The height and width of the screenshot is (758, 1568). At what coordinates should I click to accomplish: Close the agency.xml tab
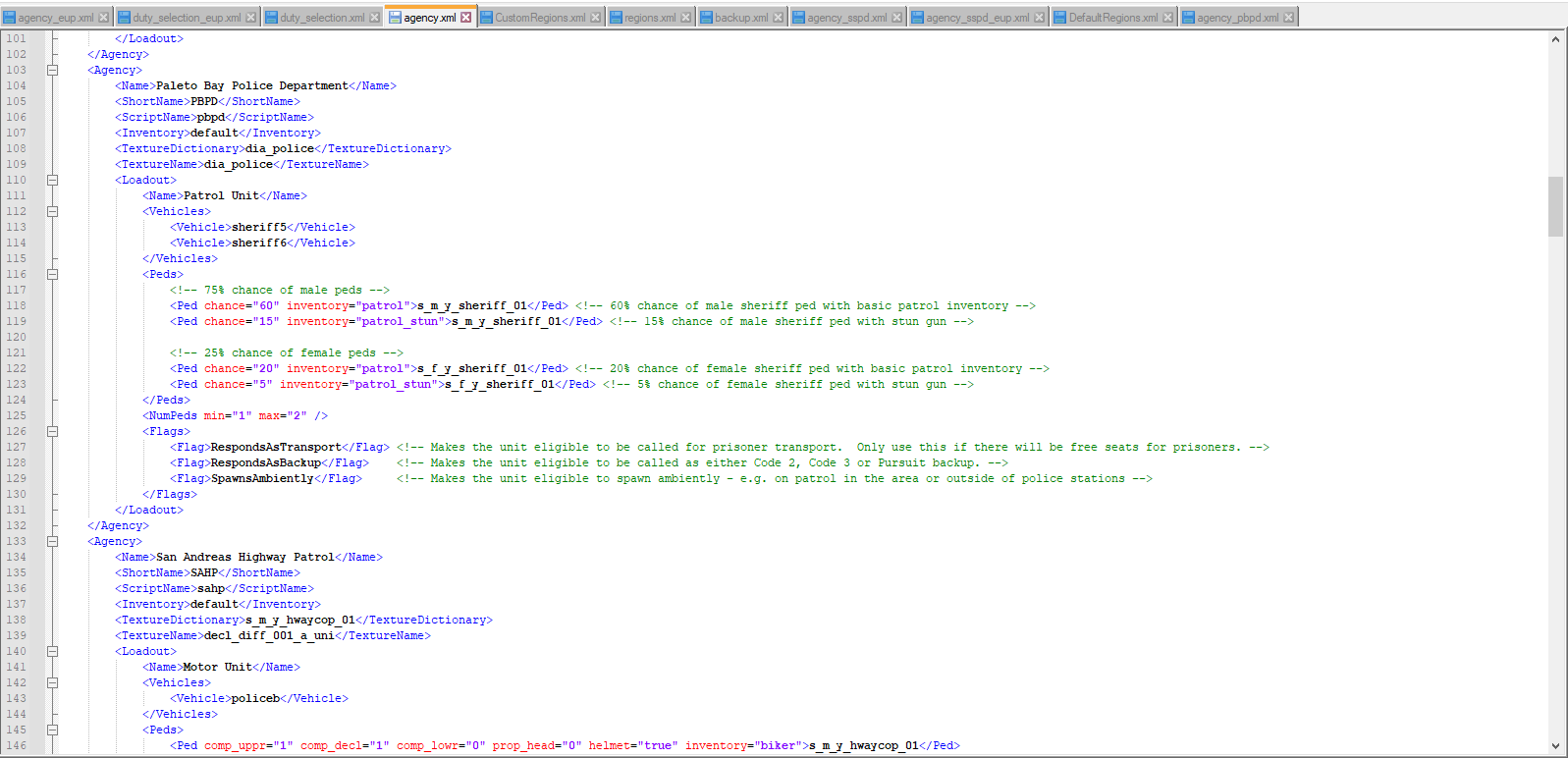(x=466, y=18)
